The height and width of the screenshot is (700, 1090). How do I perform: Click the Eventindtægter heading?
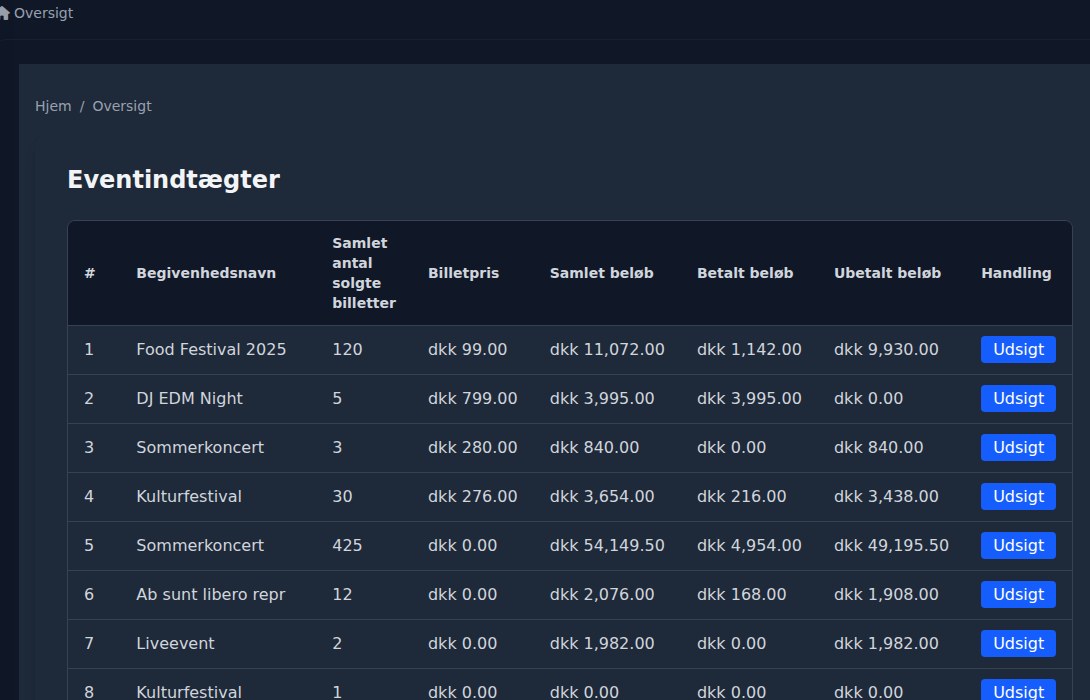[173, 180]
